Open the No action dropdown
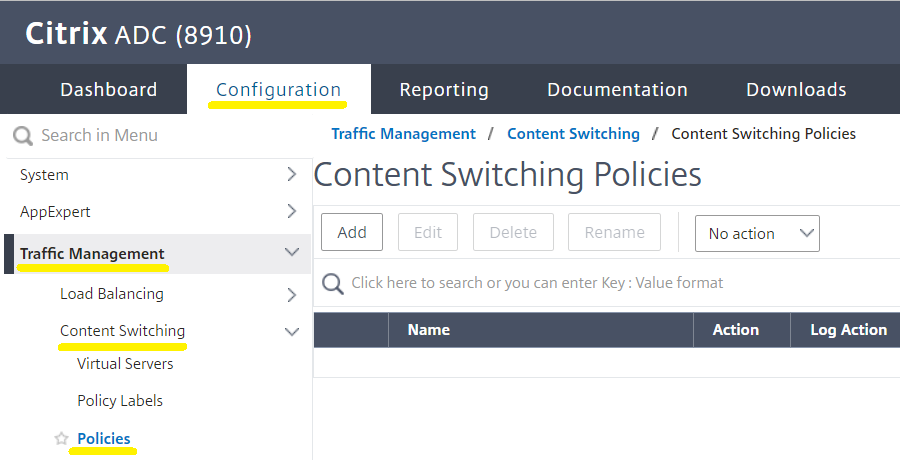Image resolution: width=900 pixels, height=460 pixels. (757, 233)
